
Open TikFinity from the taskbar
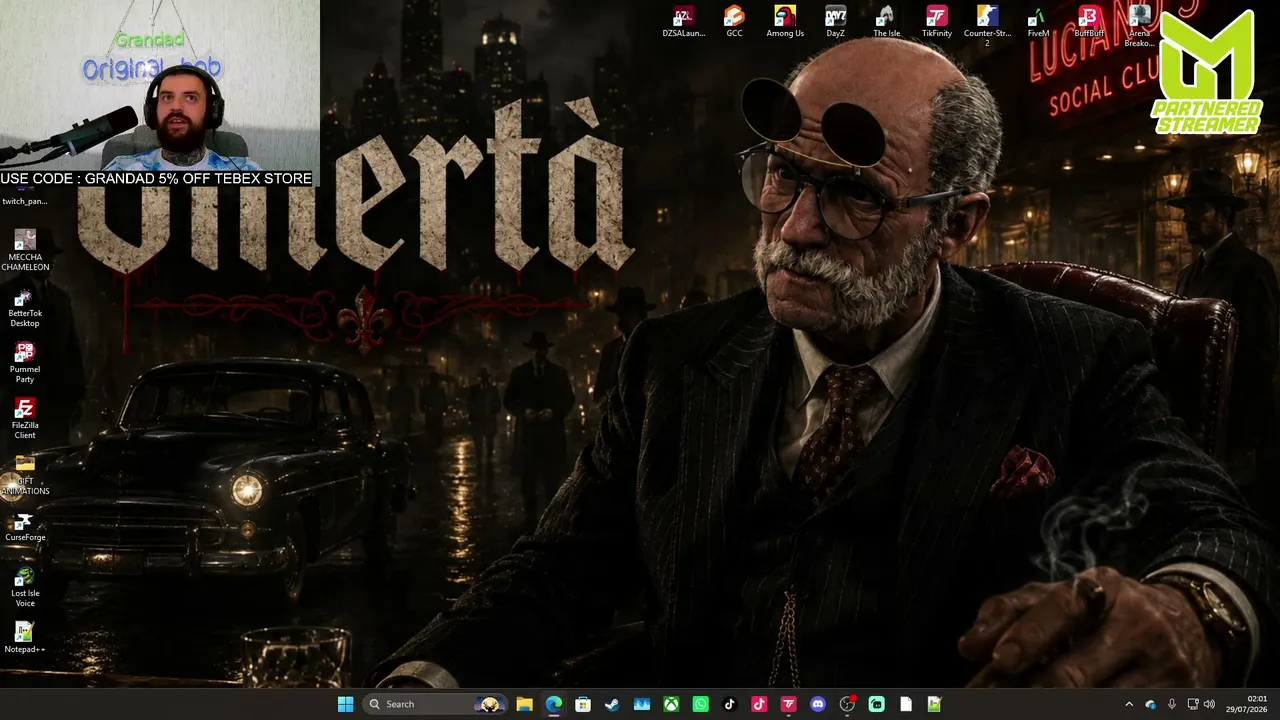click(x=788, y=704)
